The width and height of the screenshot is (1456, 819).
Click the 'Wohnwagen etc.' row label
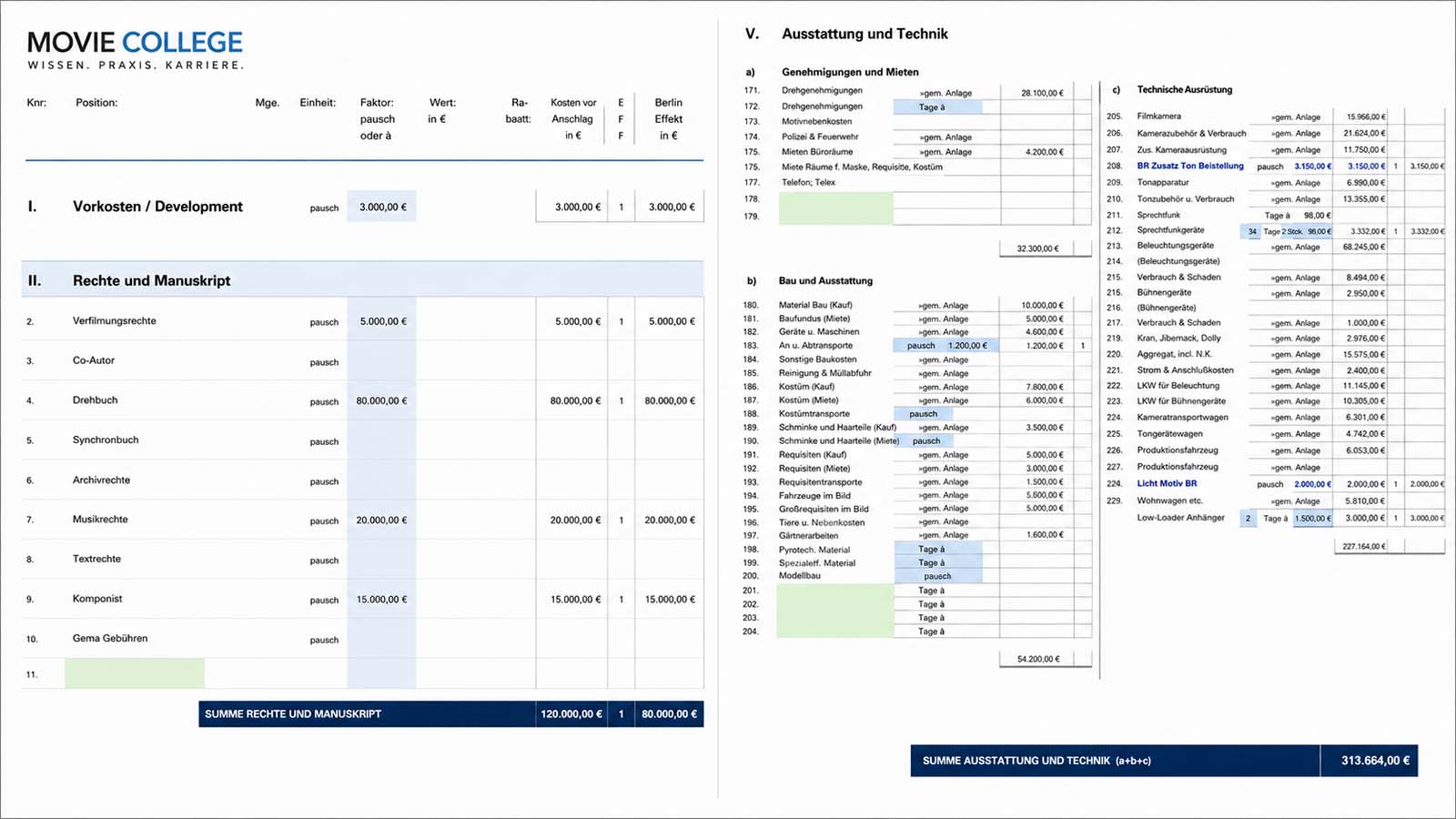pyautogui.click(x=1169, y=500)
